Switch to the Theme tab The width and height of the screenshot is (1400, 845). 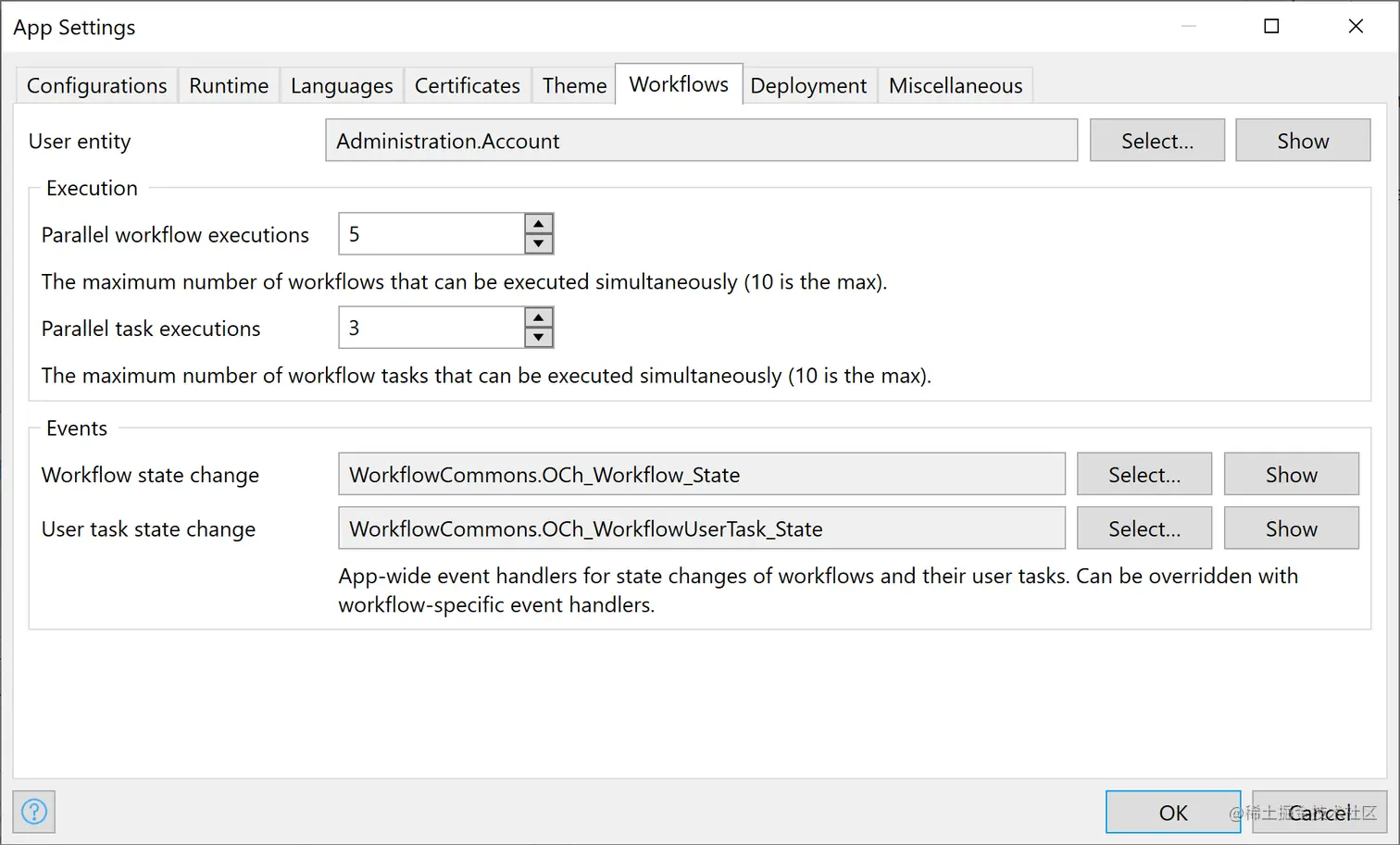pyautogui.click(x=574, y=86)
